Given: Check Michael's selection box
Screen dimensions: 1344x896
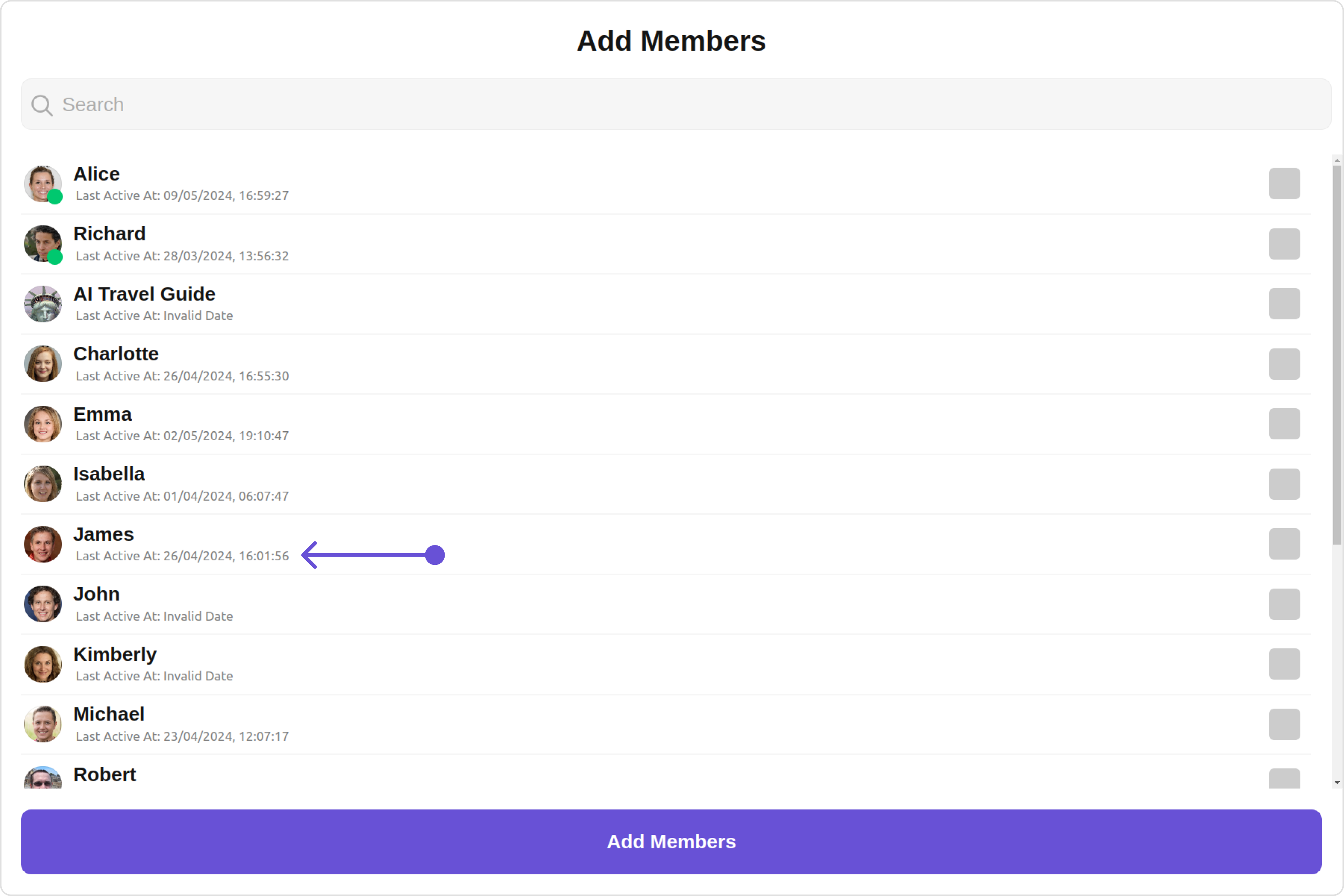Looking at the screenshot, I should [x=1284, y=724].
